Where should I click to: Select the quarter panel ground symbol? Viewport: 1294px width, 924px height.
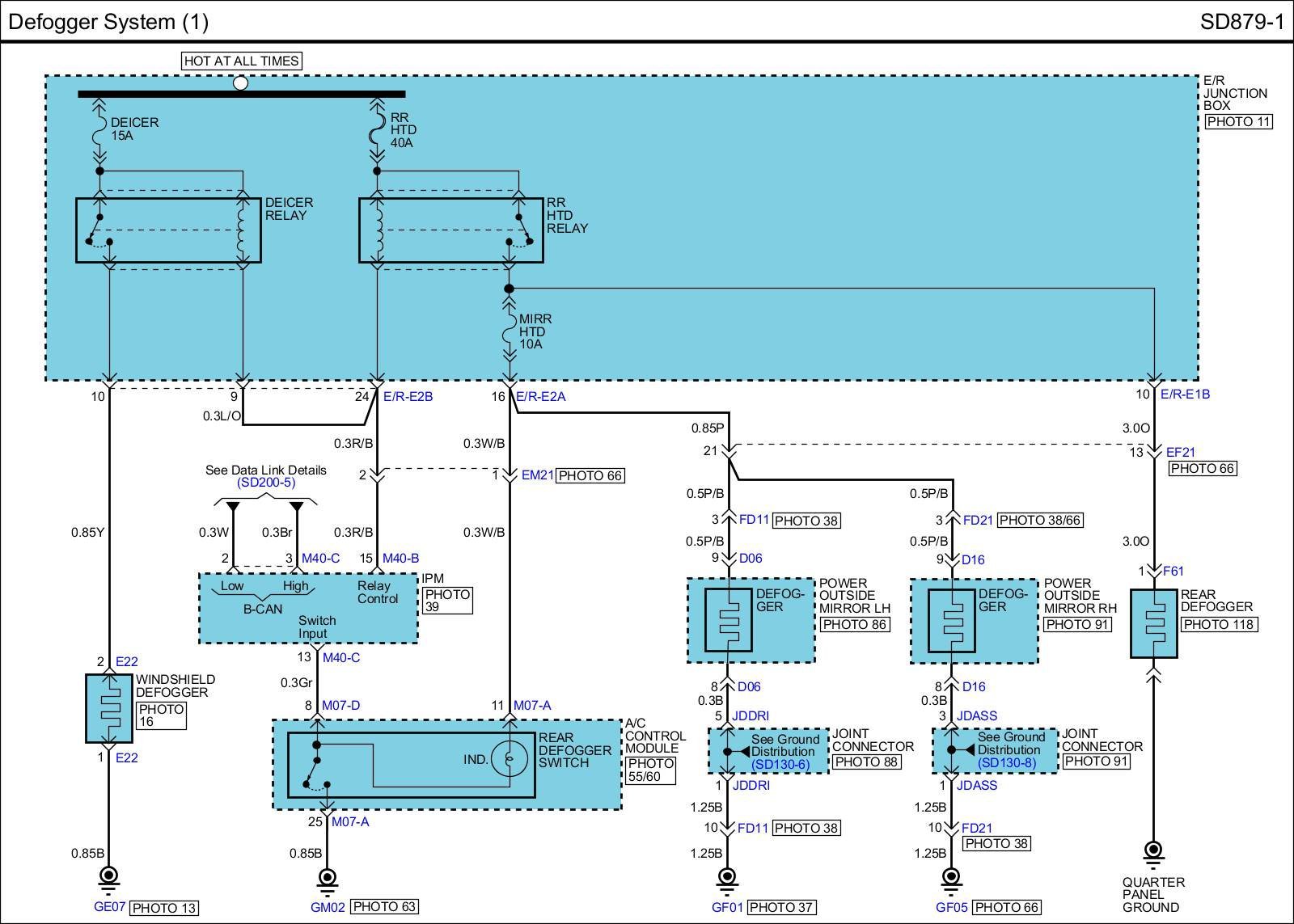tap(1153, 852)
